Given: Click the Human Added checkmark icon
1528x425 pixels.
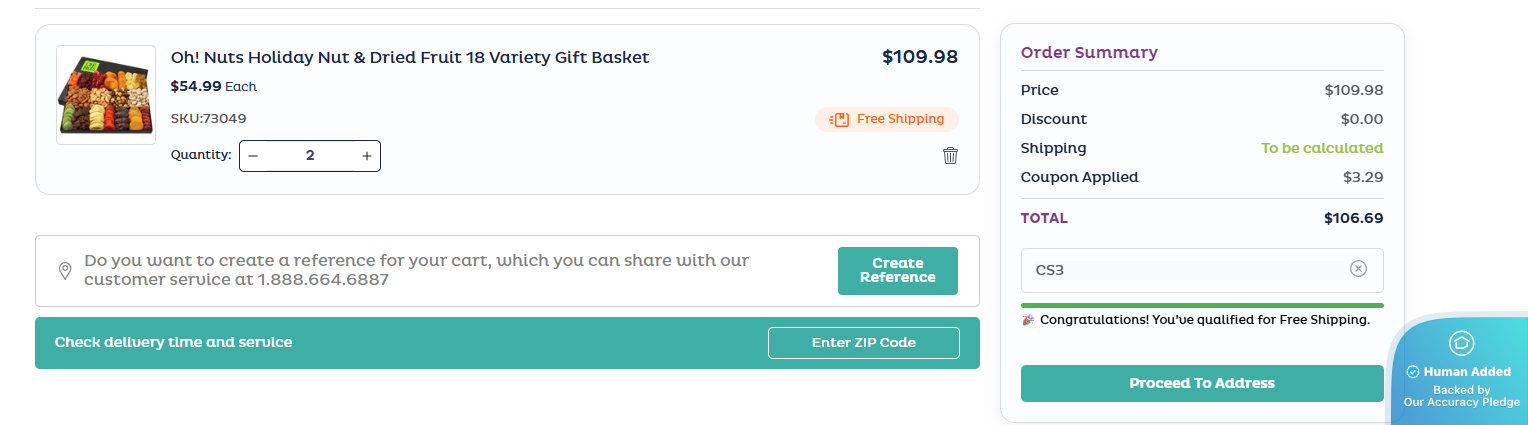Looking at the screenshot, I should pyautogui.click(x=1413, y=372).
